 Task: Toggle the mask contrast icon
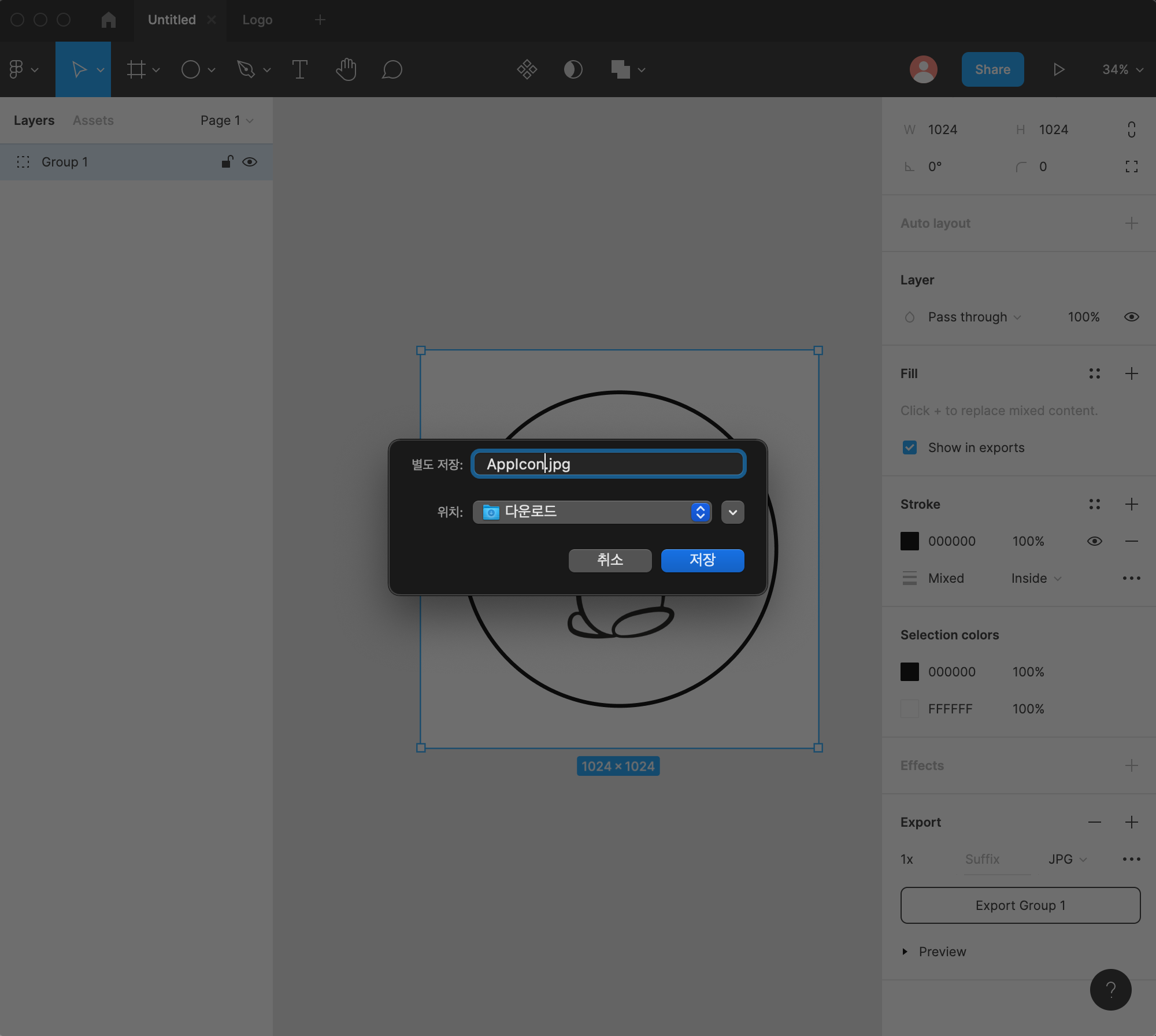pos(573,69)
